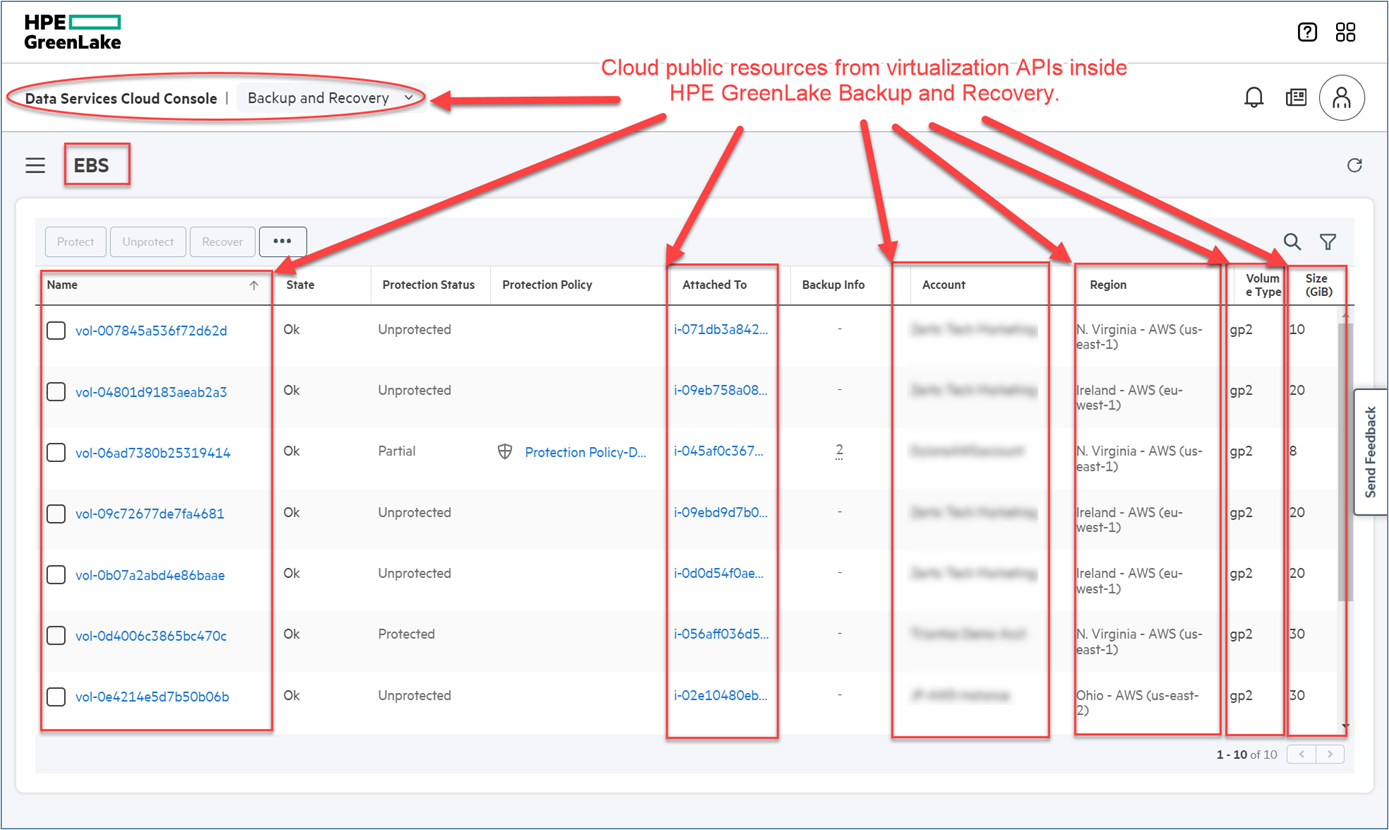Open the news announcements icon
1389x830 pixels.
click(x=1296, y=97)
